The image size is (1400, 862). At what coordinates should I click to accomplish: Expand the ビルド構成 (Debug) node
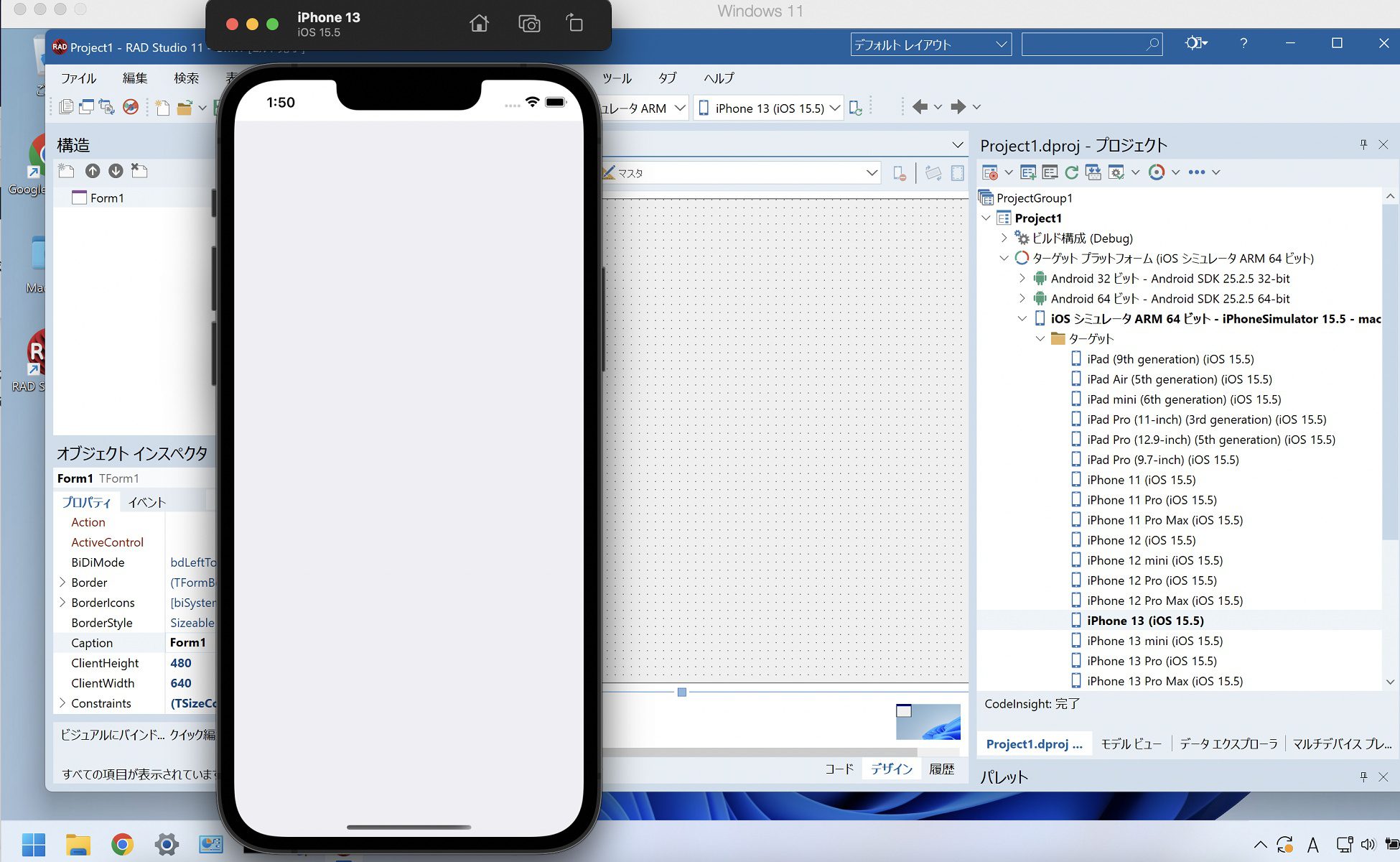[1004, 238]
